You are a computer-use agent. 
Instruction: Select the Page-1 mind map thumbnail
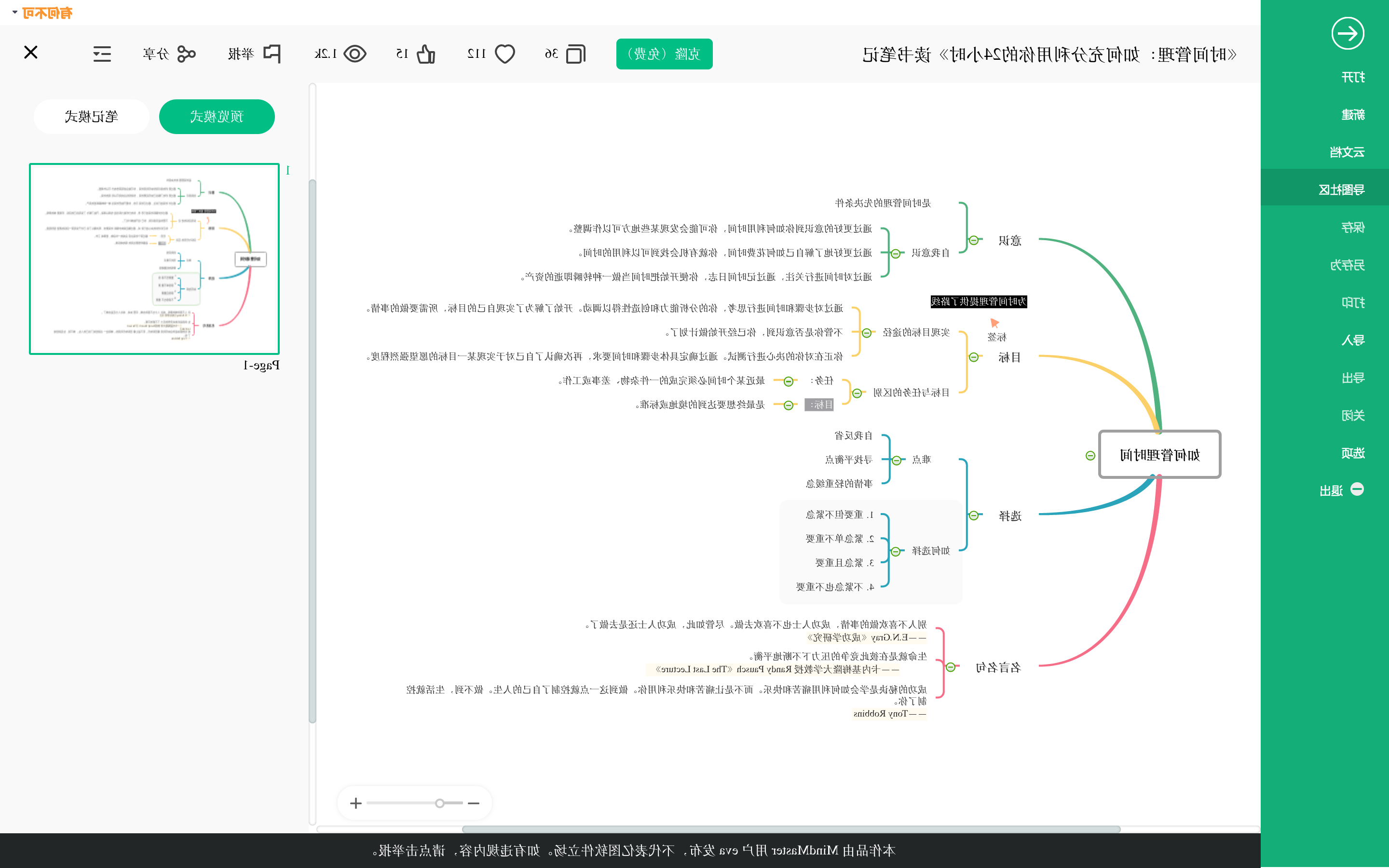click(x=154, y=259)
